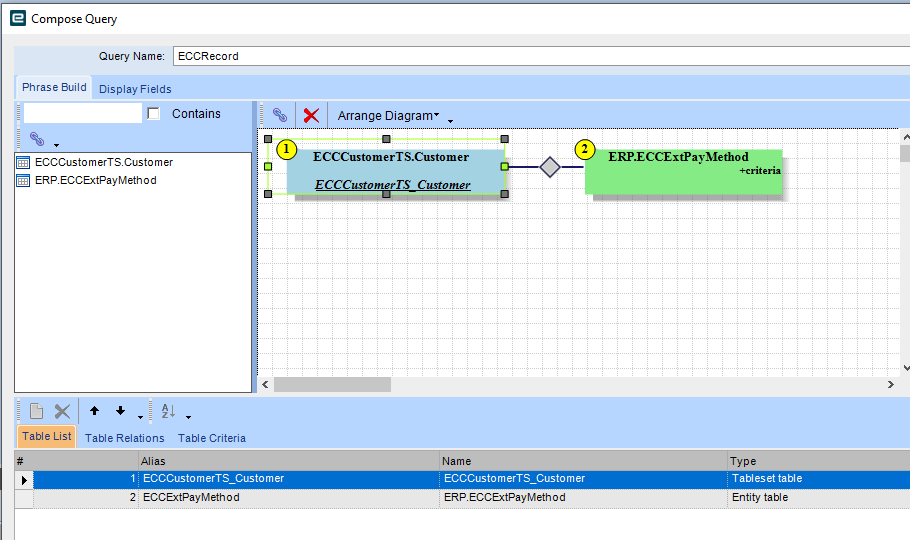Click up arrow of diagram vertical scrollbar

coord(906,136)
